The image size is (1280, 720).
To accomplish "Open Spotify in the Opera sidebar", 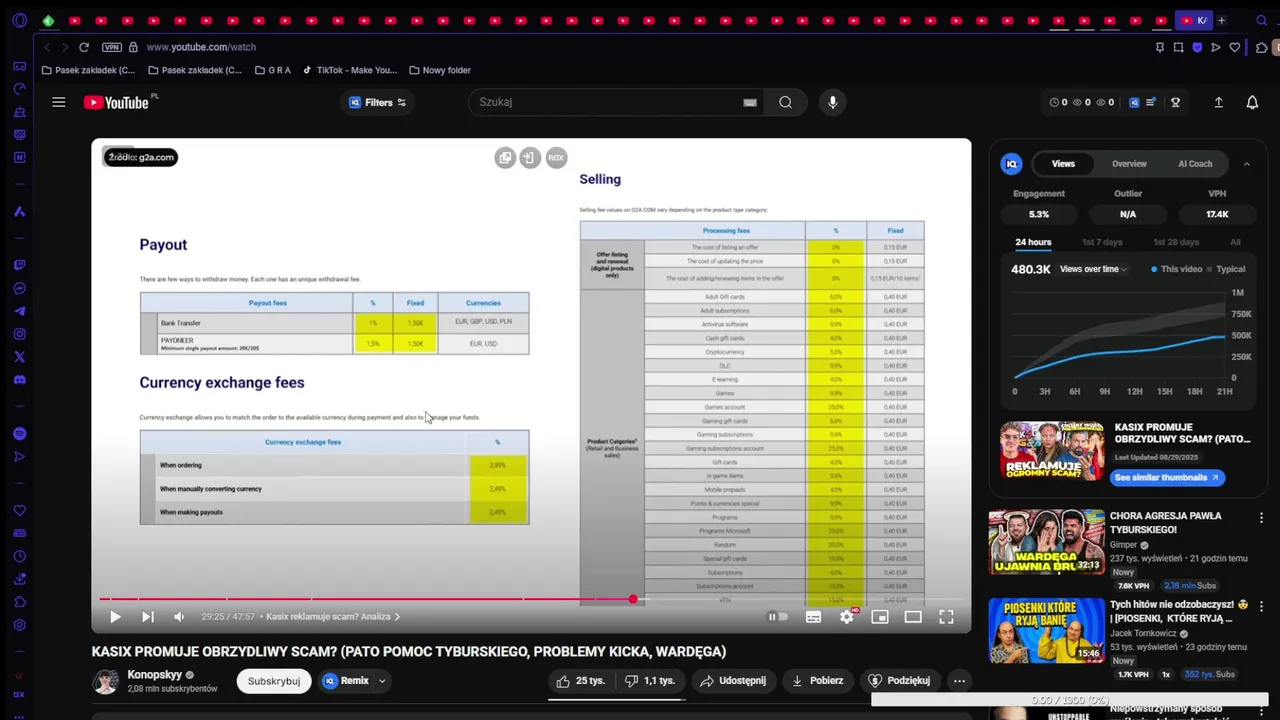I will [20, 433].
